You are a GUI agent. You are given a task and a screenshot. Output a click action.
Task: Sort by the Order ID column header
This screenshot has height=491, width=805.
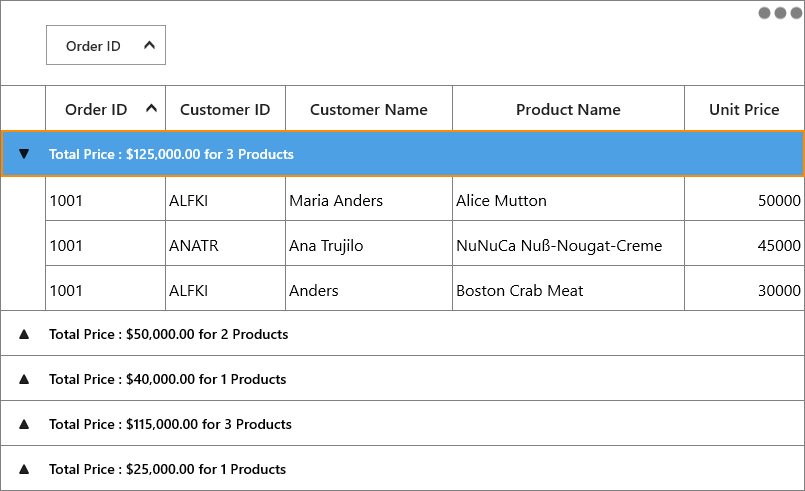105,108
